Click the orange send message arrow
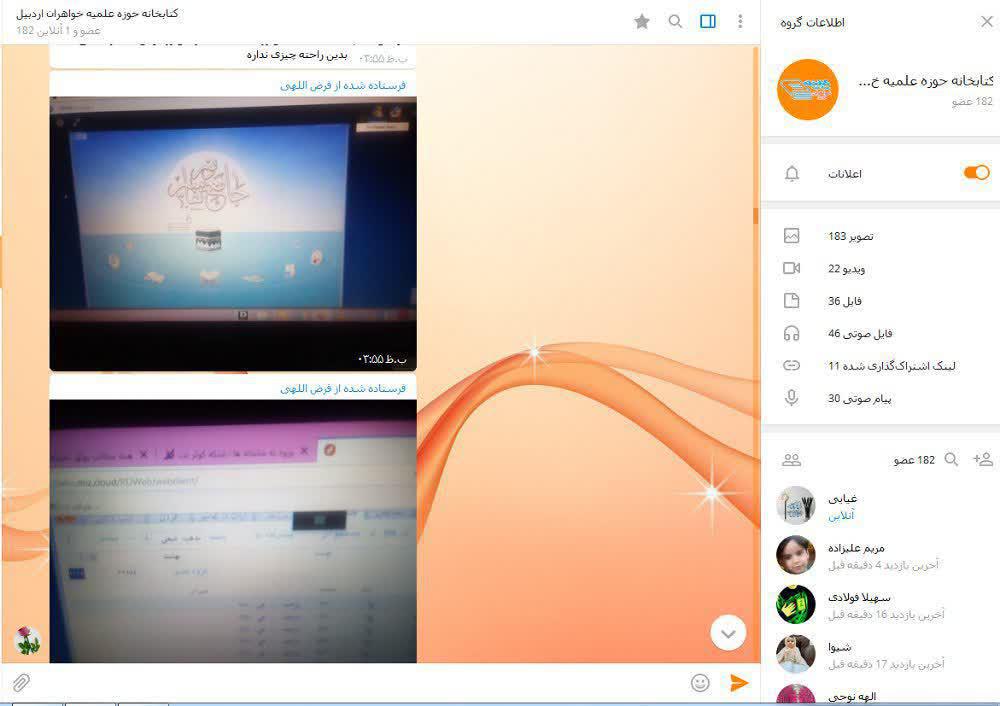Screen dimensions: 1000x706 pos(739,683)
